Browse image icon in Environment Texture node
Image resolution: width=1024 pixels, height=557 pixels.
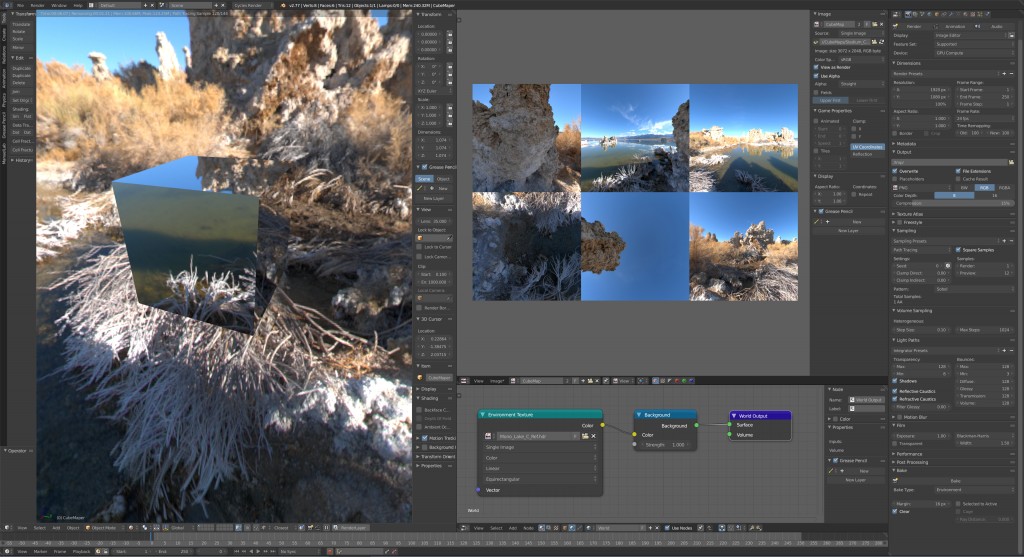pyautogui.click(x=488, y=436)
